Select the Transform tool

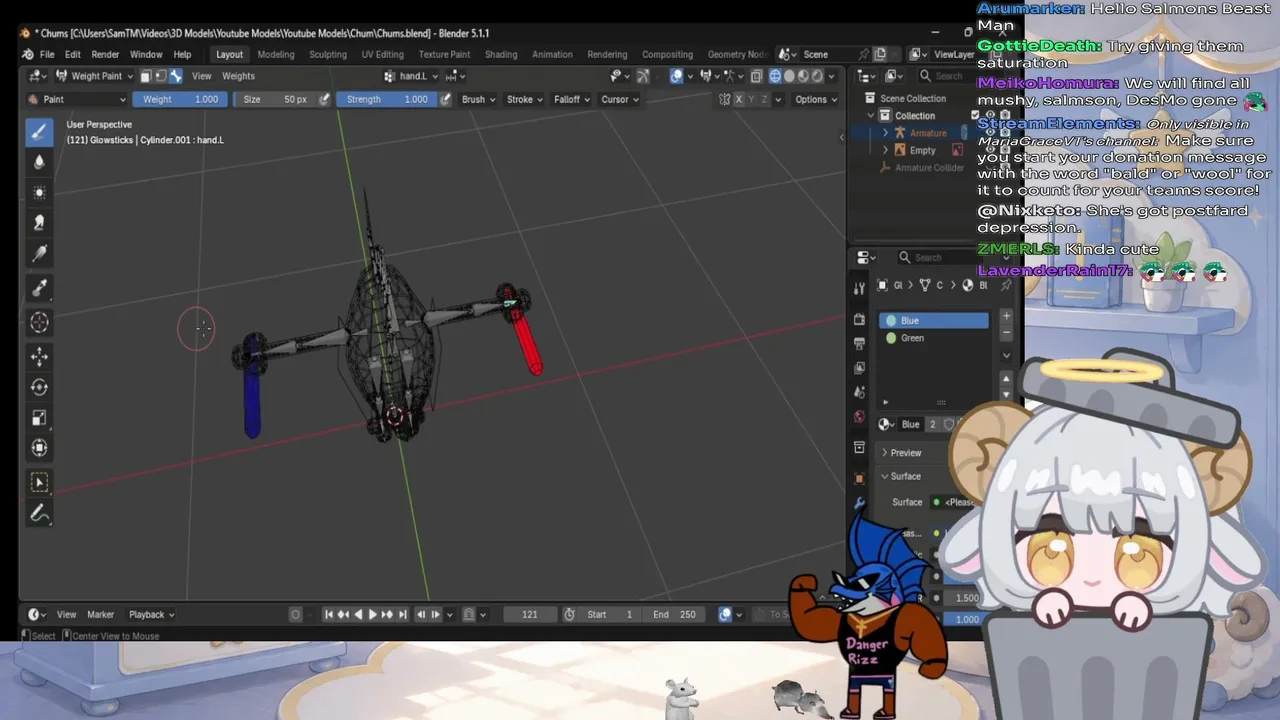pyautogui.click(x=40, y=448)
